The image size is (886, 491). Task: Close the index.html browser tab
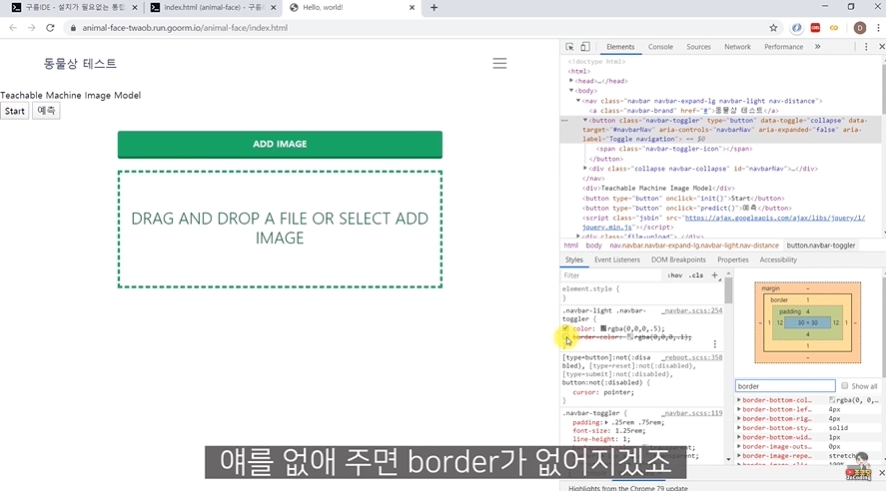273,7
